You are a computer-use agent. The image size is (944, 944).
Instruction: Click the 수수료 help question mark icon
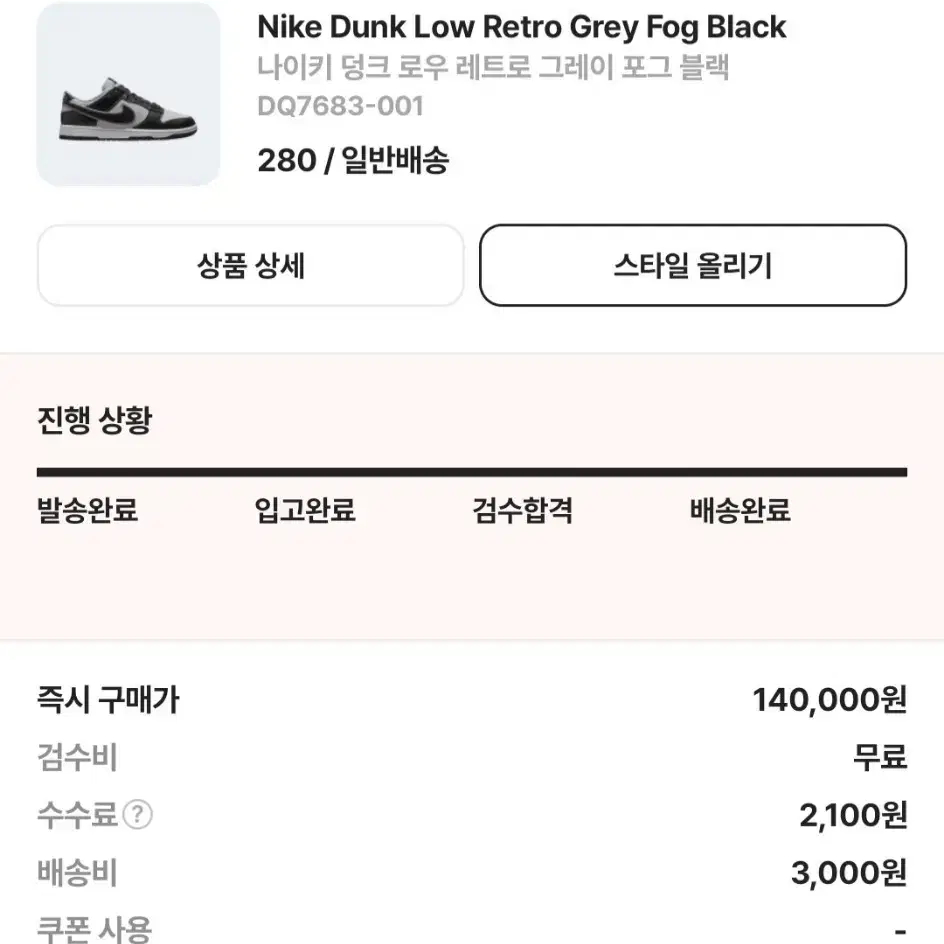(137, 815)
